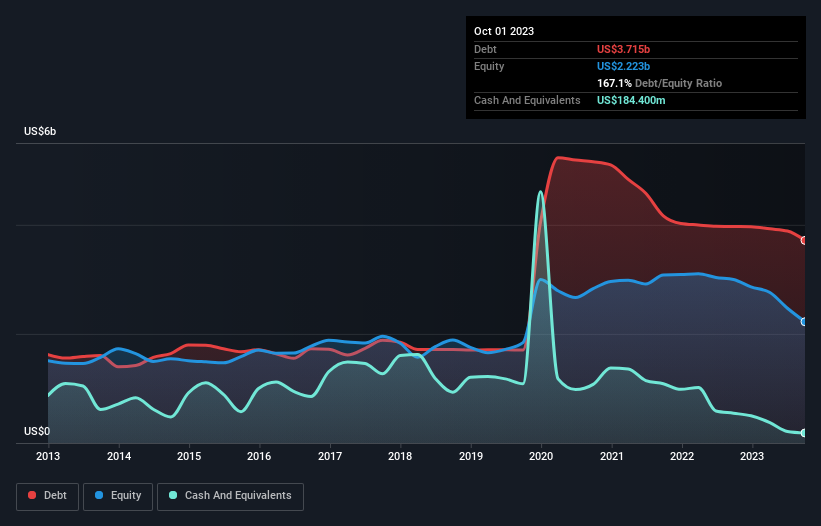Click the Equity row label in tooltip
This screenshot has height=526, width=821.
click(x=489, y=66)
